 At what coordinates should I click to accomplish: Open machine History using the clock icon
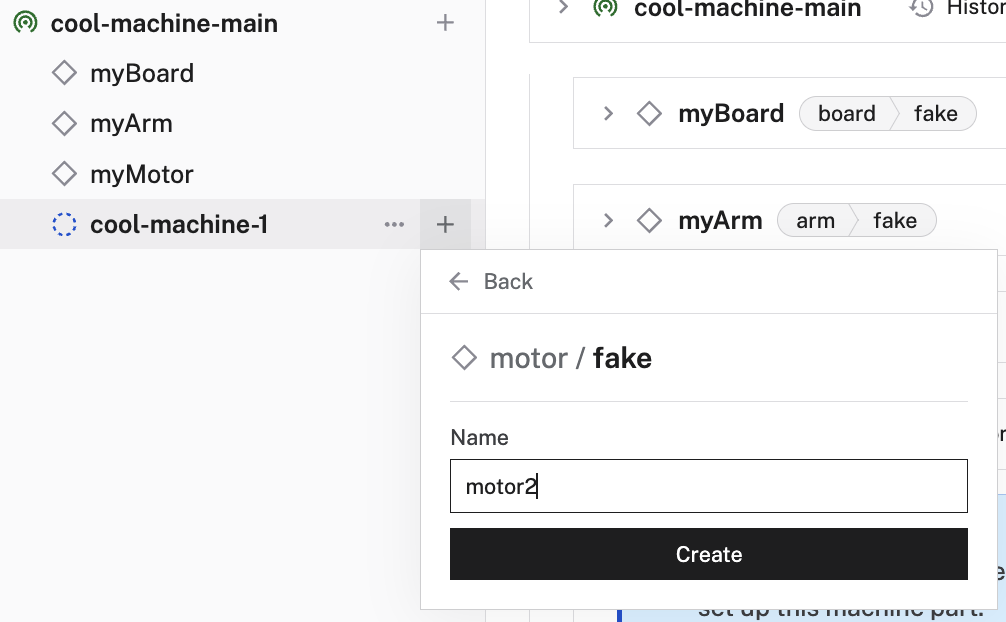[920, 10]
